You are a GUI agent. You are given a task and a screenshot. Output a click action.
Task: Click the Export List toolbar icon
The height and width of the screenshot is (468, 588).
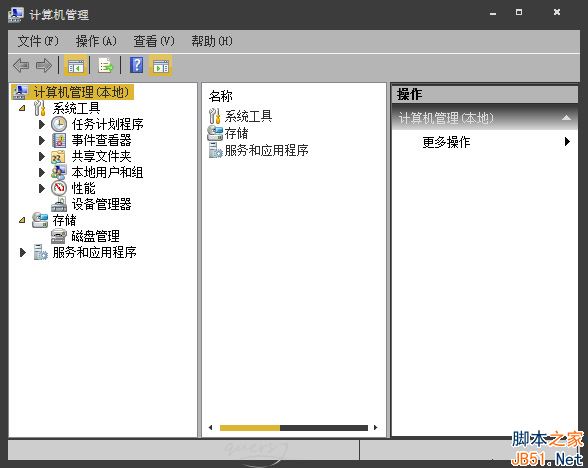105,66
